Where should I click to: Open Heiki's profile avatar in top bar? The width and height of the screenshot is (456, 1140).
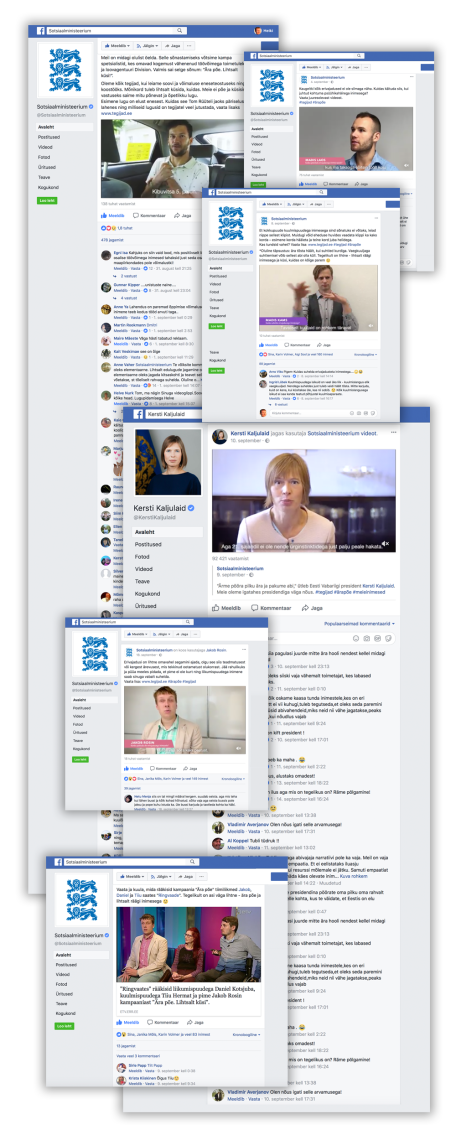click(257, 31)
